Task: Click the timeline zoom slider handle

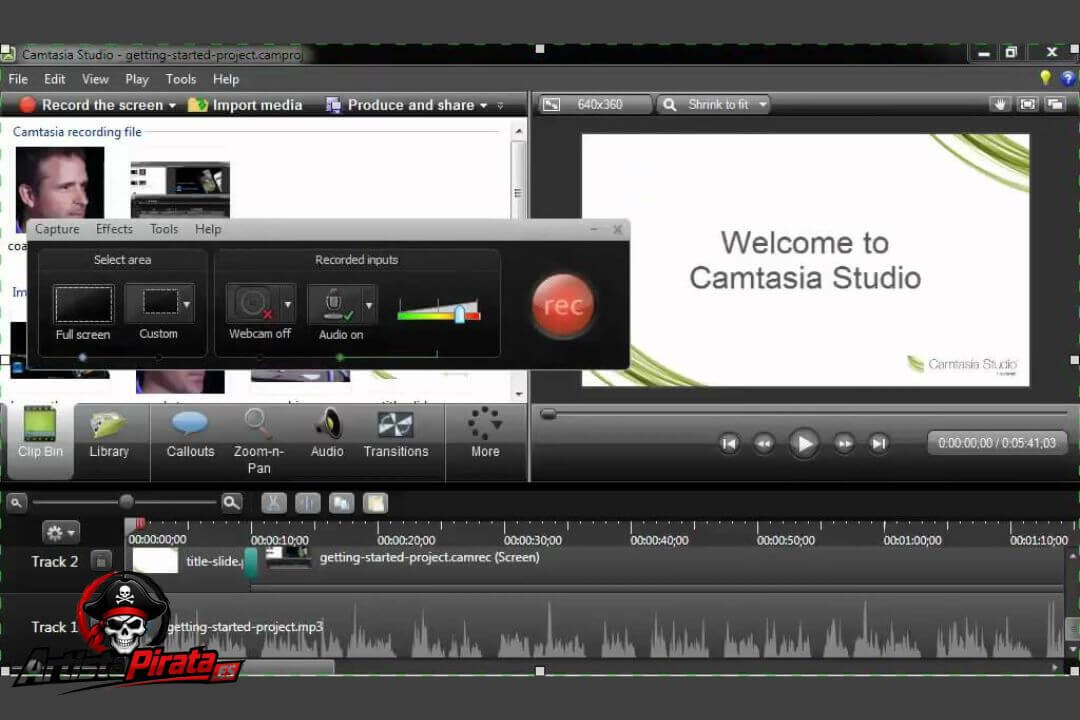Action: click(126, 502)
